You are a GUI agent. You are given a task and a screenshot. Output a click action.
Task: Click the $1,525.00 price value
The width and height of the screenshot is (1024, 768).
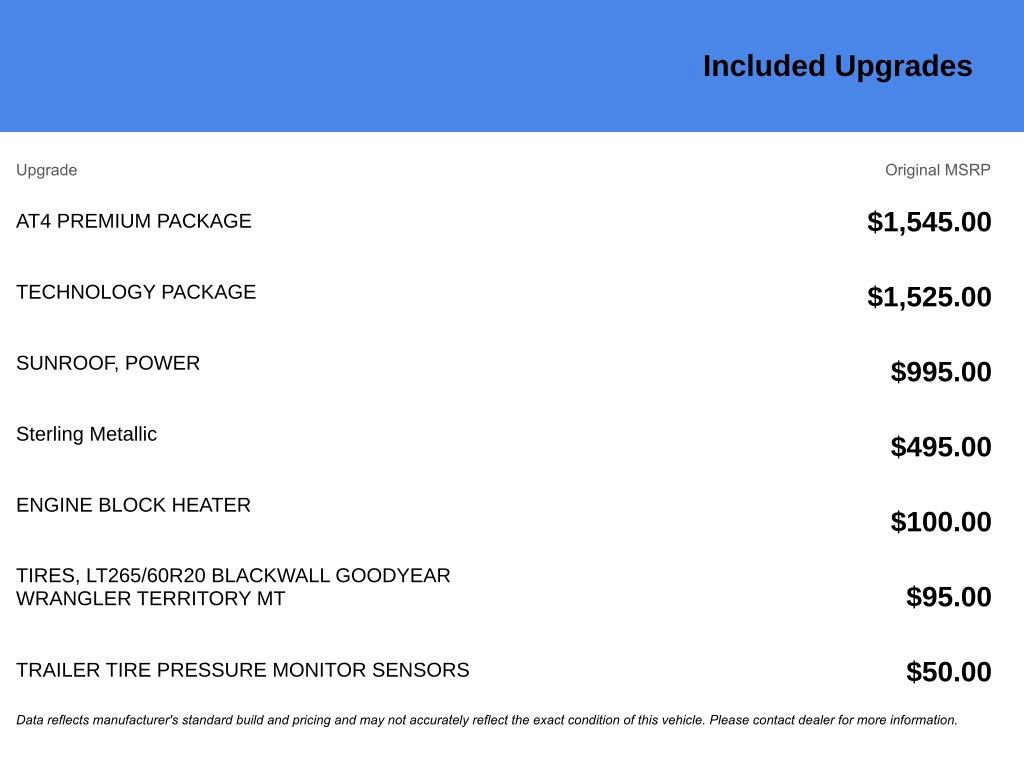[929, 297]
